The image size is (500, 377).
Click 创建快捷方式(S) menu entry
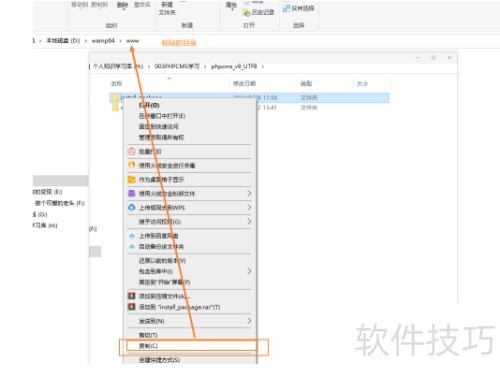159,360
